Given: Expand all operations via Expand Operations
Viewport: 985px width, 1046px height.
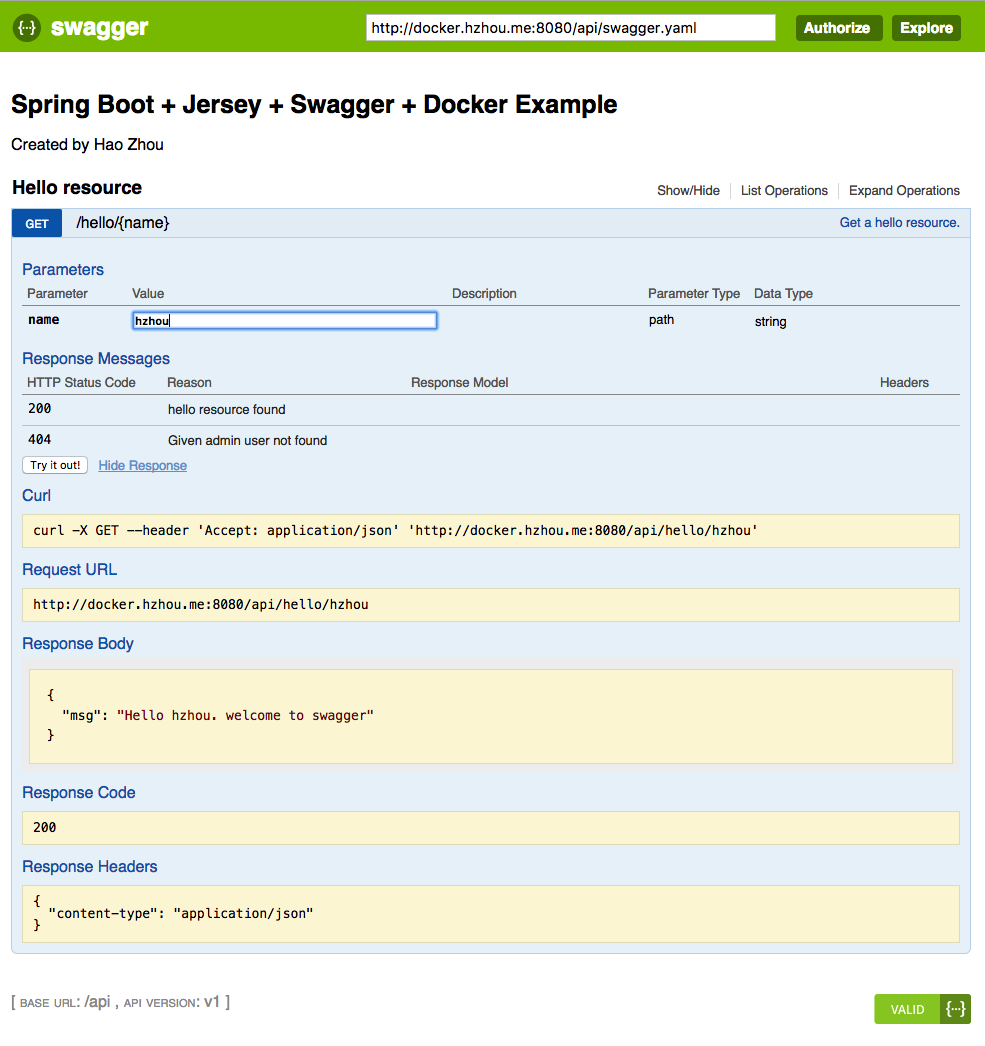Looking at the screenshot, I should 903,190.
